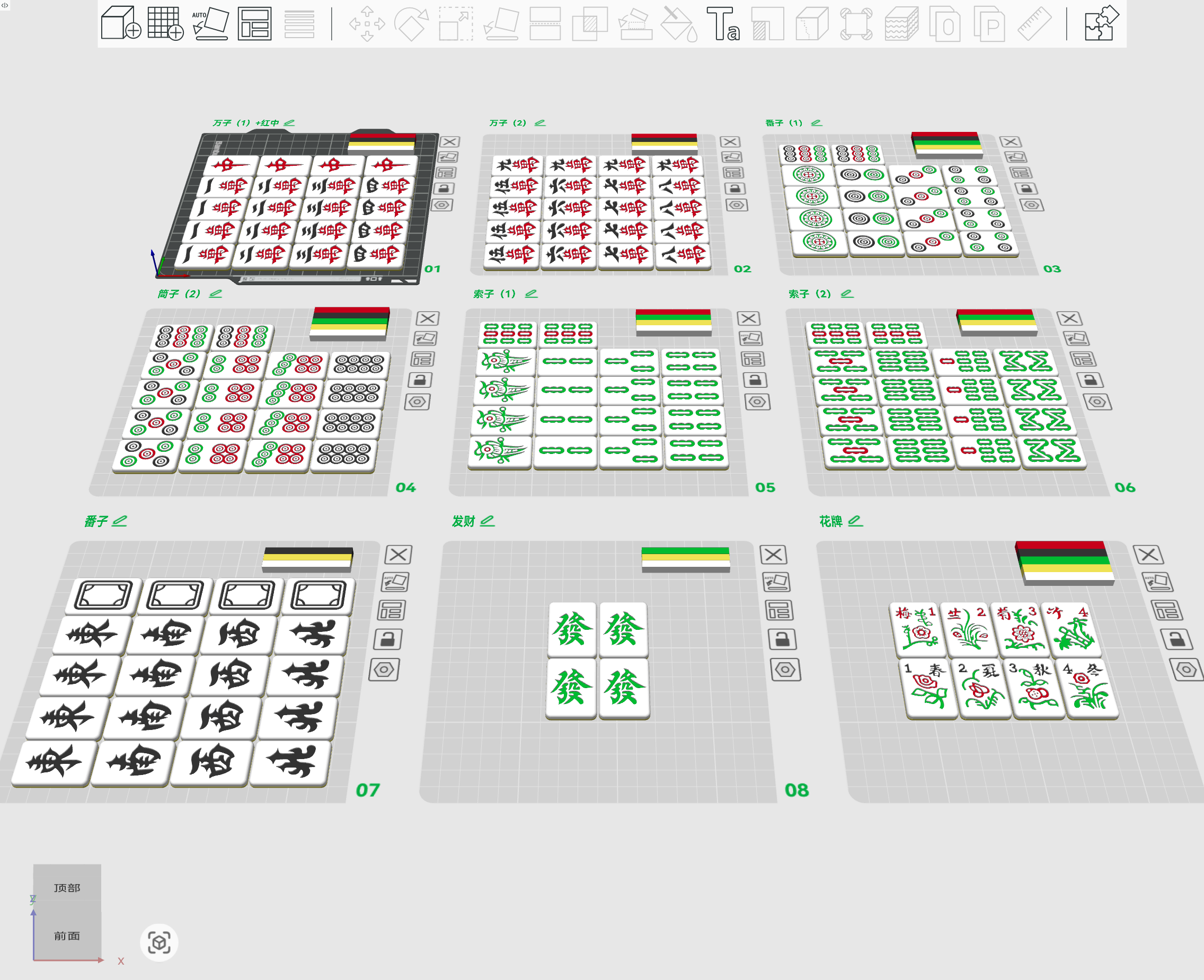Screen dimensions: 1204x980
Task: Select the Lay on face tool
Action: click(501, 24)
